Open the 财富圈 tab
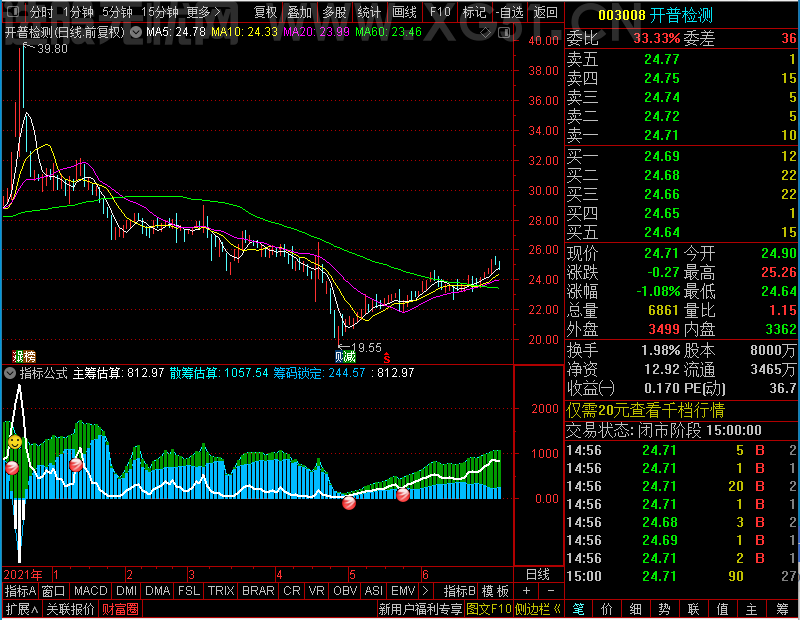The width and height of the screenshot is (800, 620). (120, 609)
